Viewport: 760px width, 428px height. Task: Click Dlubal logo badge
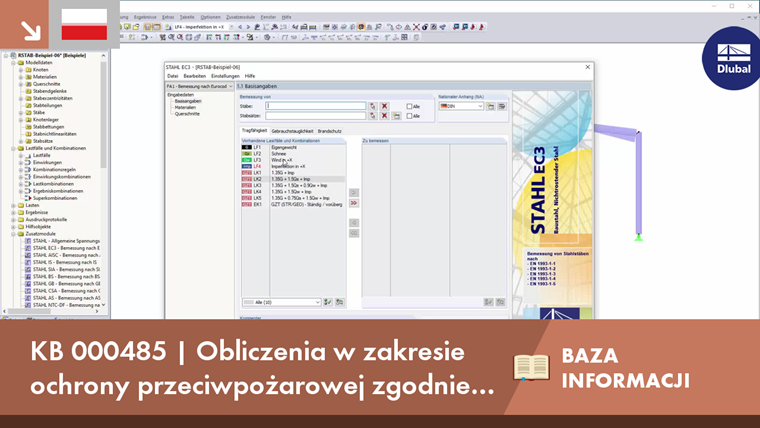point(733,59)
